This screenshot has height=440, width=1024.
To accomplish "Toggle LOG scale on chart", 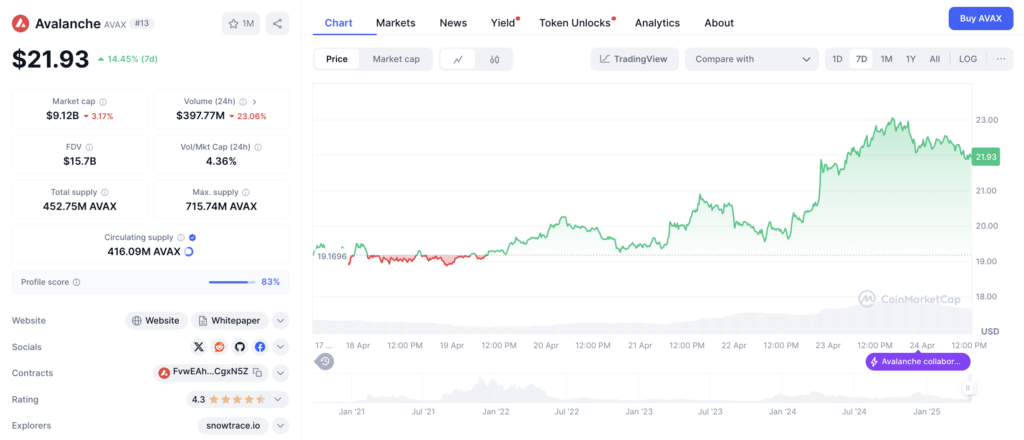I will (x=968, y=59).
